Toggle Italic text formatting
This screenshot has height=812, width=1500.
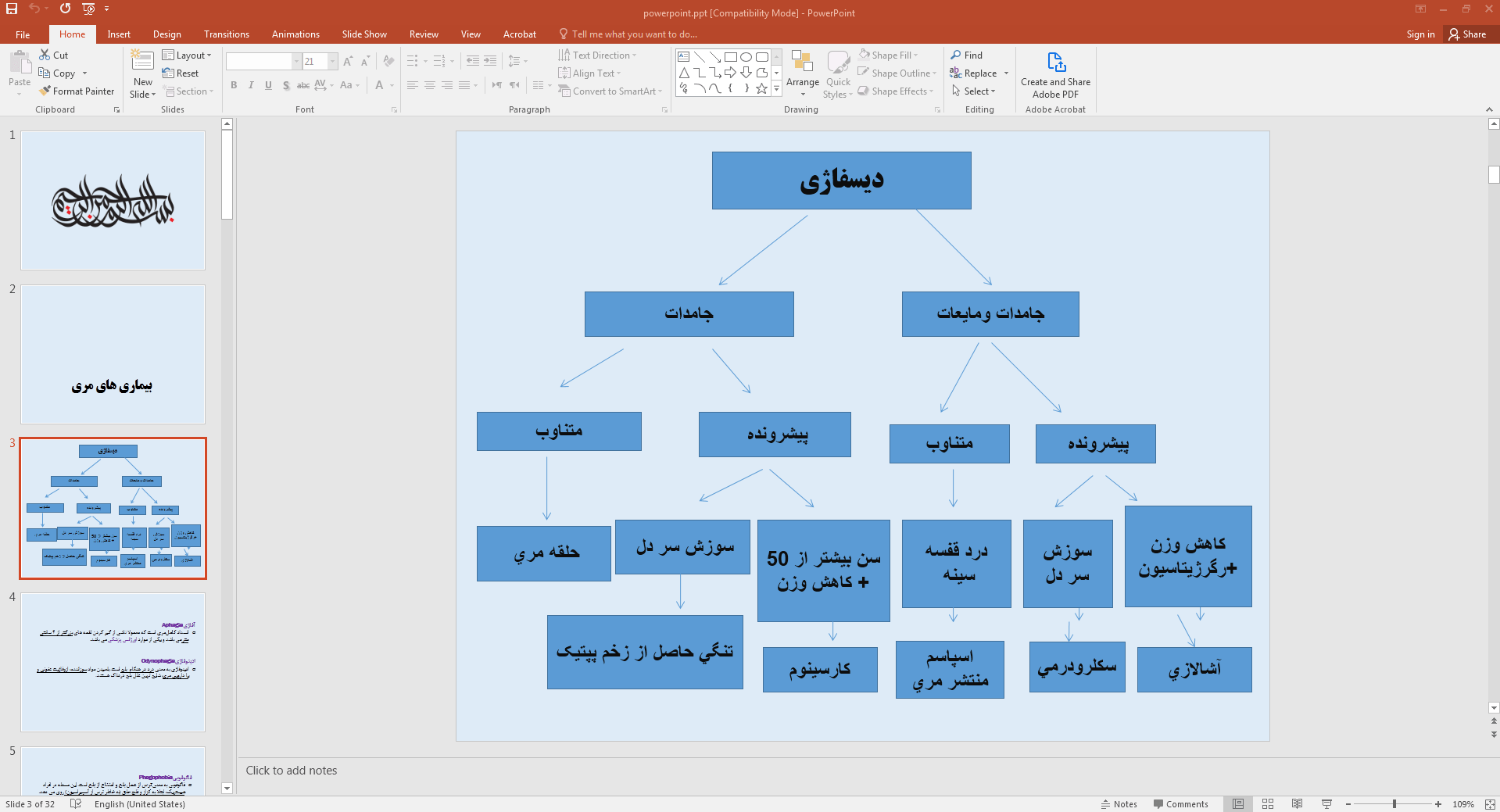[x=251, y=85]
